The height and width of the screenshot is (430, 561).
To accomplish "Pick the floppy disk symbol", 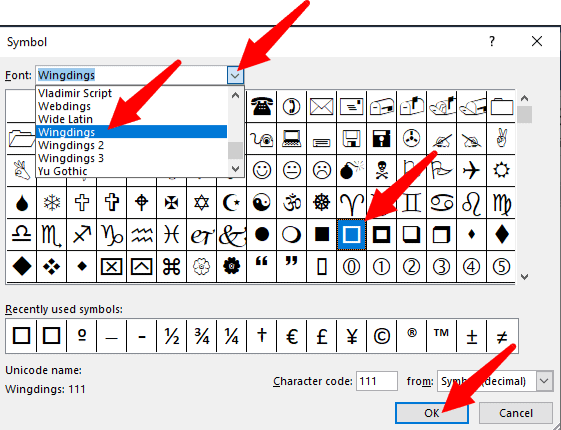I will click(x=351, y=138).
